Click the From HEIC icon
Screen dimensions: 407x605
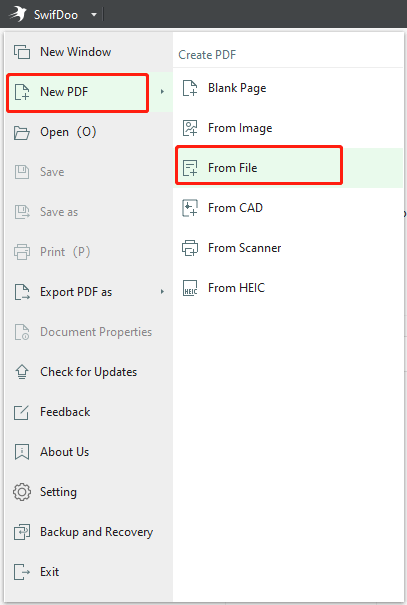pos(190,288)
